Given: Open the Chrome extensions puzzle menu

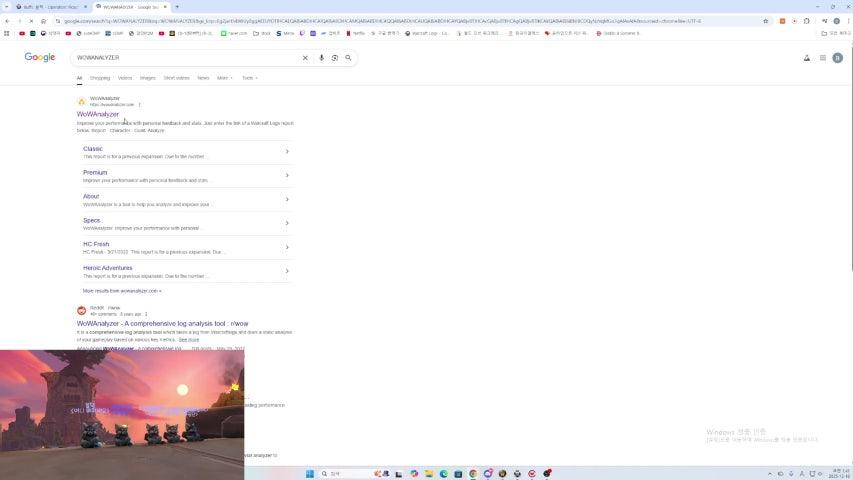Looking at the screenshot, I should pos(807,21).
